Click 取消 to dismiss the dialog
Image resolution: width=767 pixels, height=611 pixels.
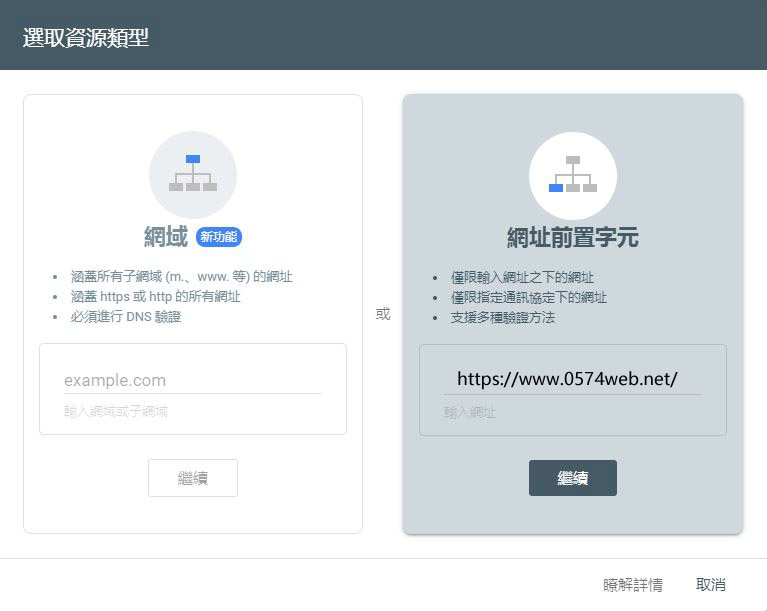pyautogui.click(x=711, y=585)
